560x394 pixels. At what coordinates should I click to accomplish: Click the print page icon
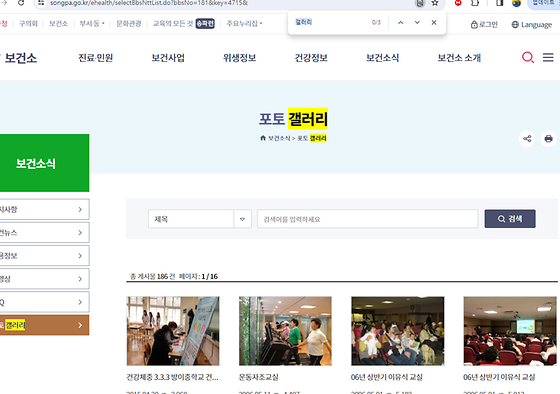coord(549,139)
